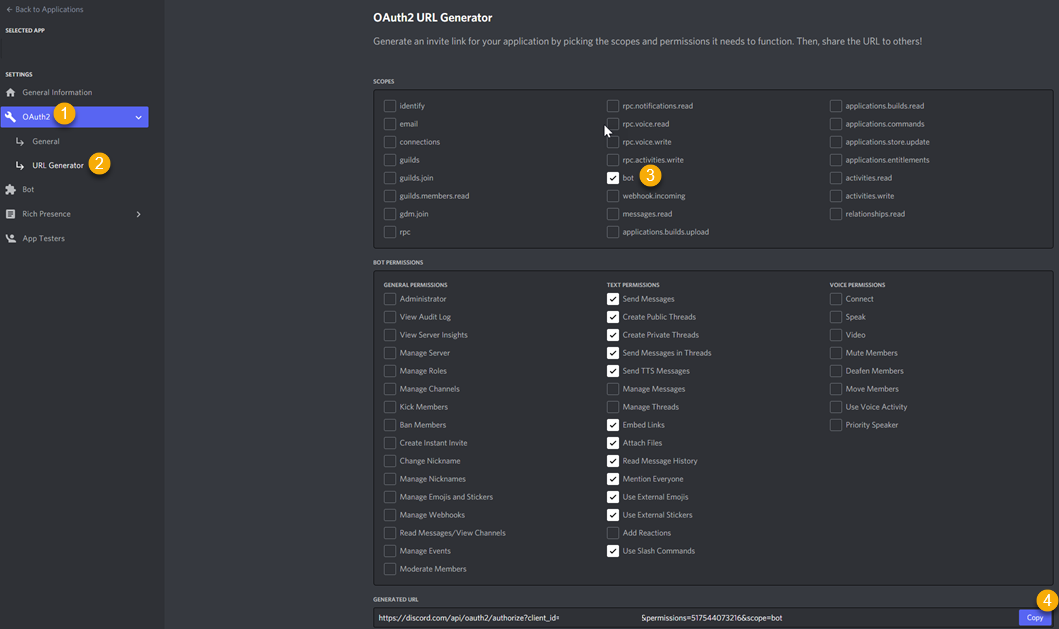The height and width of the screenshot is (629, 1059).
Task: Disable the Create Public Threads permission
Action: [x=613, y=317]
